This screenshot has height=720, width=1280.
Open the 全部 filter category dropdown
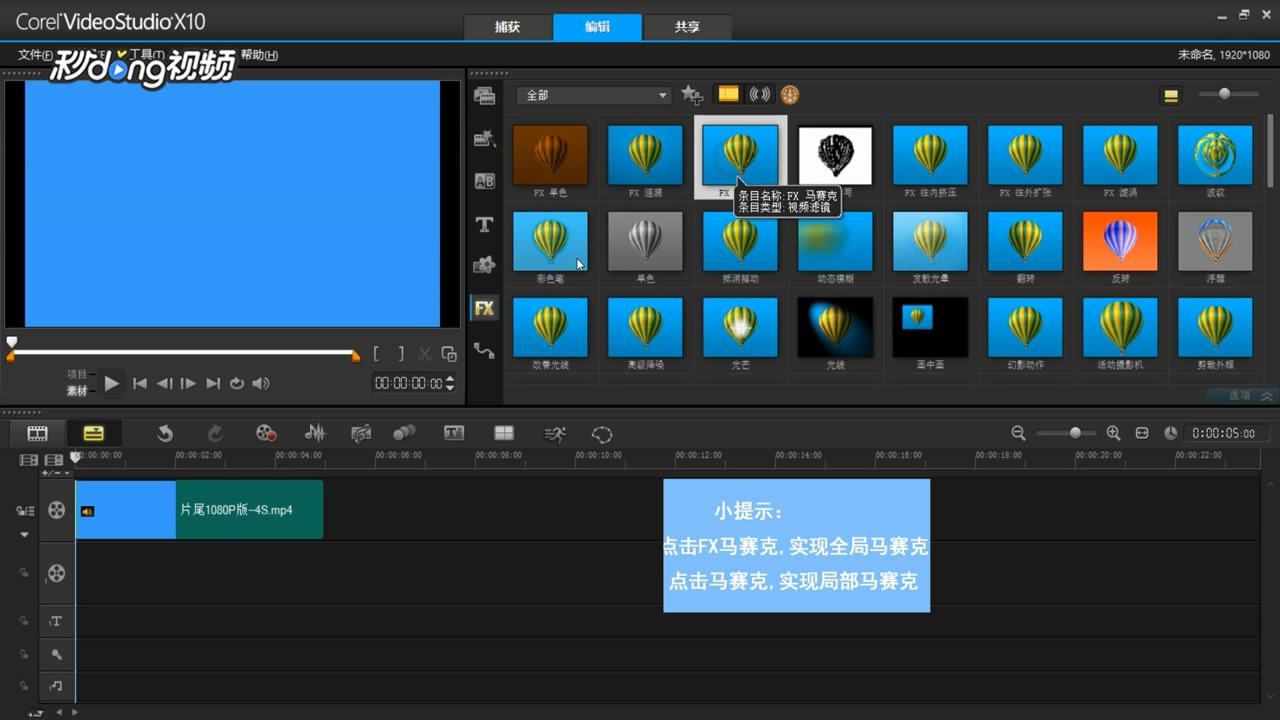coord(594,95)
